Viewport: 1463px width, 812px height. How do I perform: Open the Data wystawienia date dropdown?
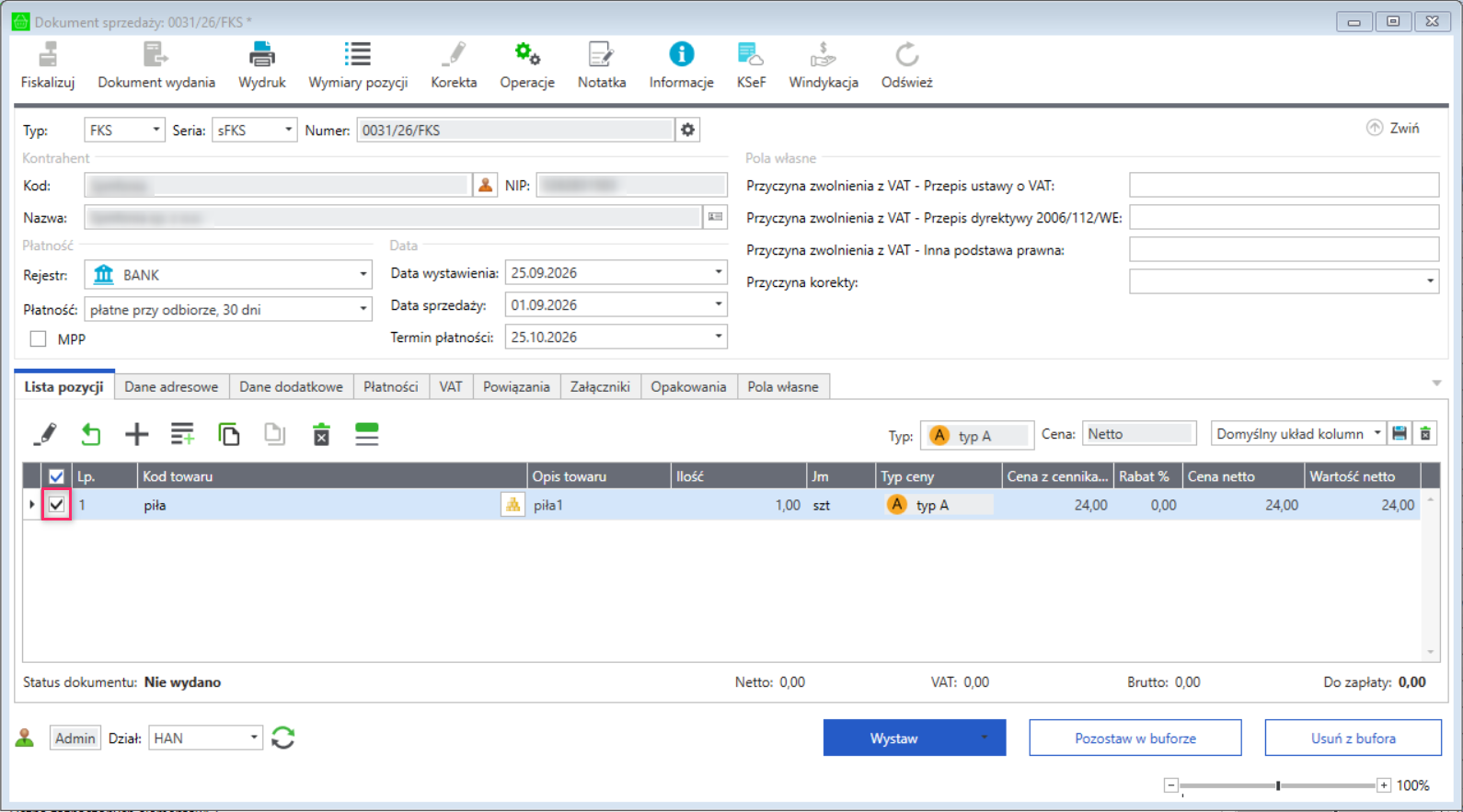click(719, 273)
